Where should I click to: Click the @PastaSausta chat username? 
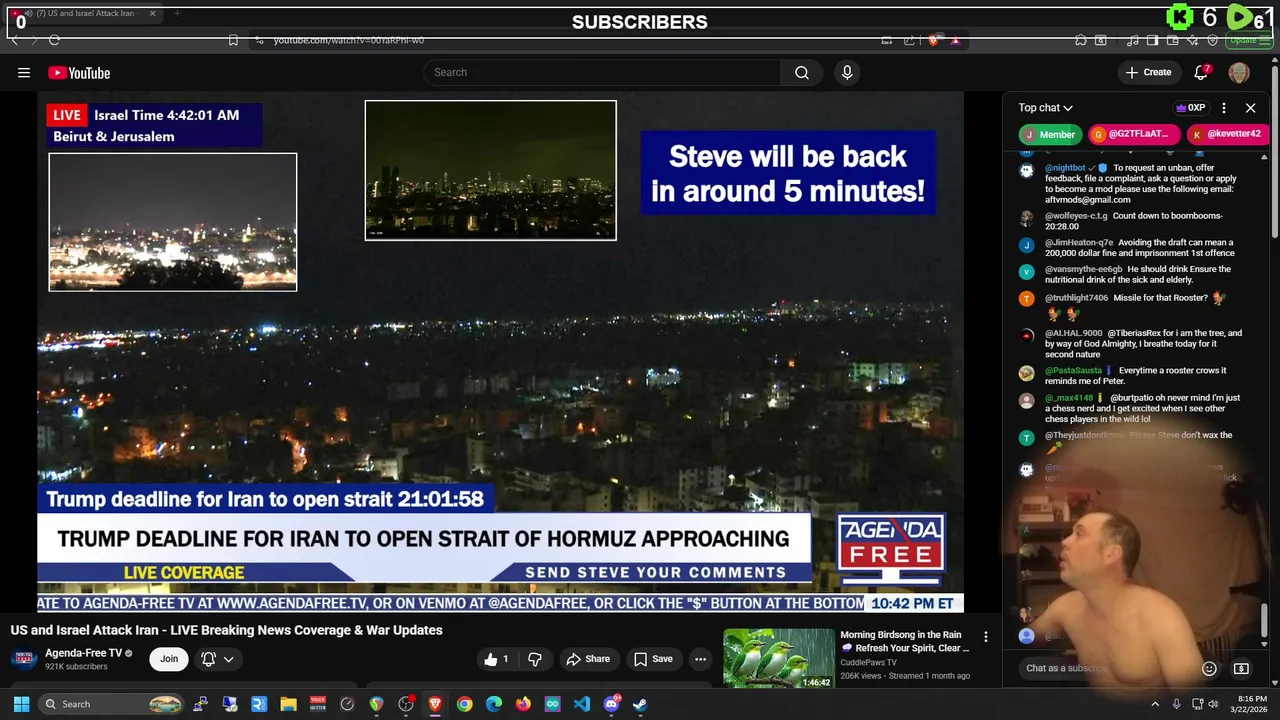click(1073, 371)
